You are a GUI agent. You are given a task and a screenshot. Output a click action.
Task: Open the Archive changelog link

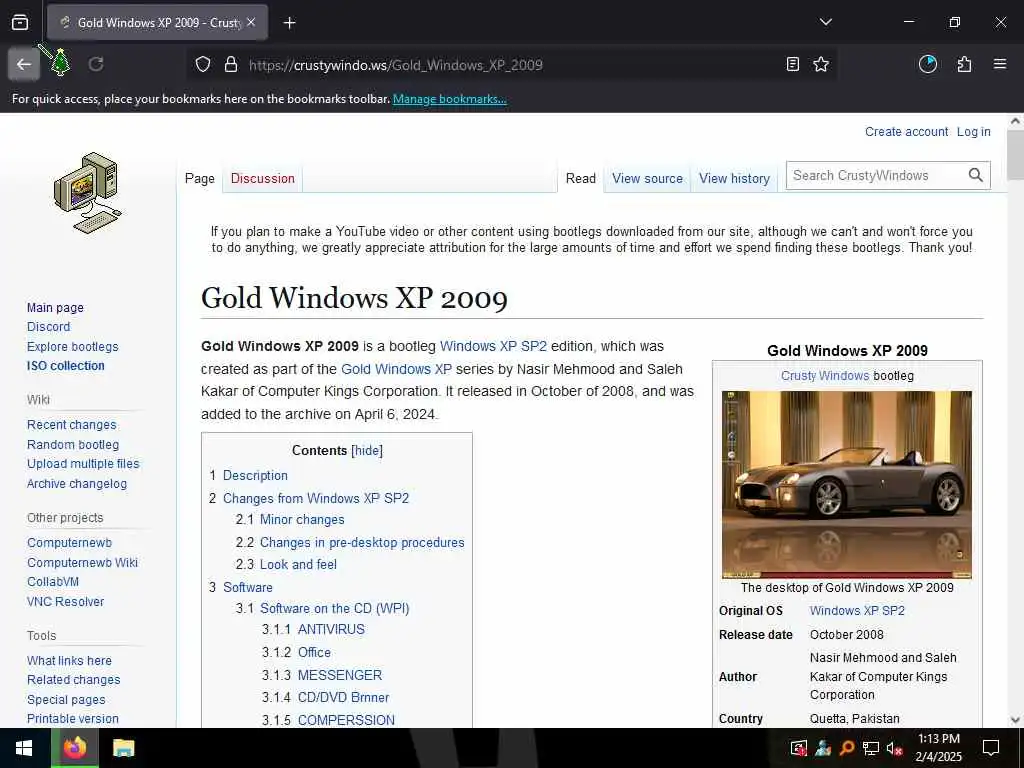tap(77, 484)
